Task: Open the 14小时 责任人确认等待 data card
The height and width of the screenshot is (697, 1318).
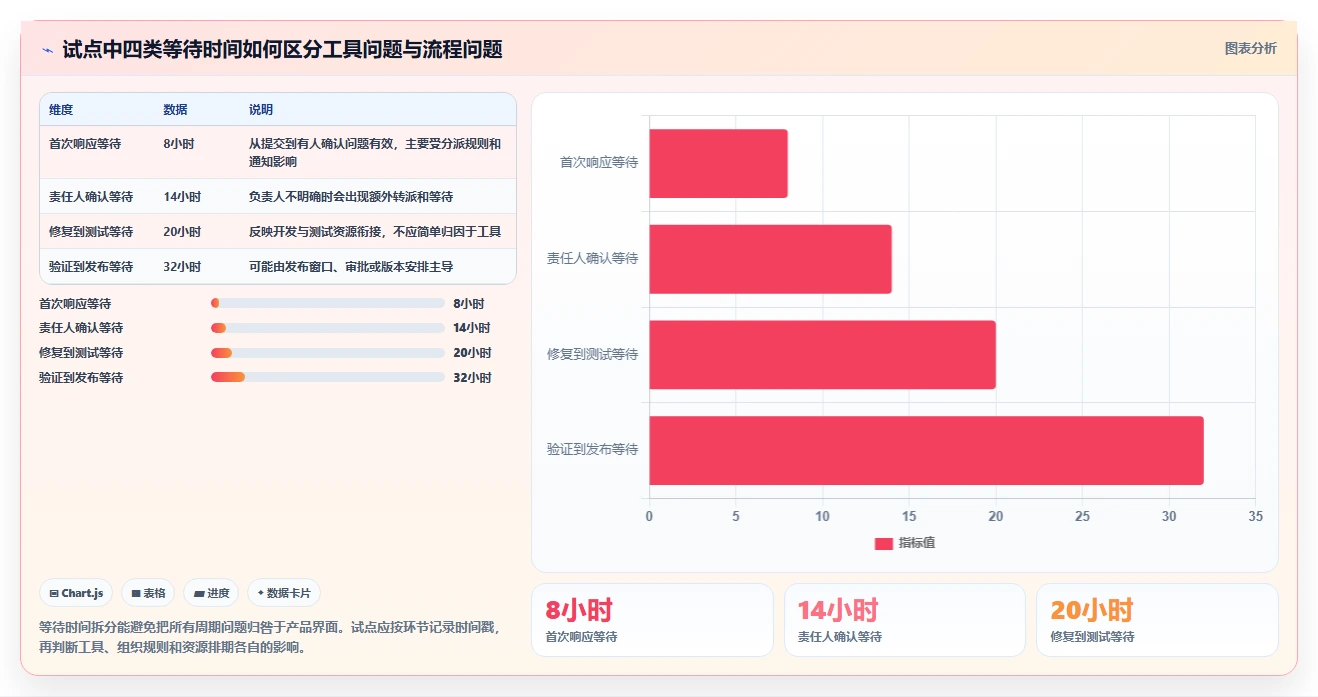Action: click(x=905, y=620)
